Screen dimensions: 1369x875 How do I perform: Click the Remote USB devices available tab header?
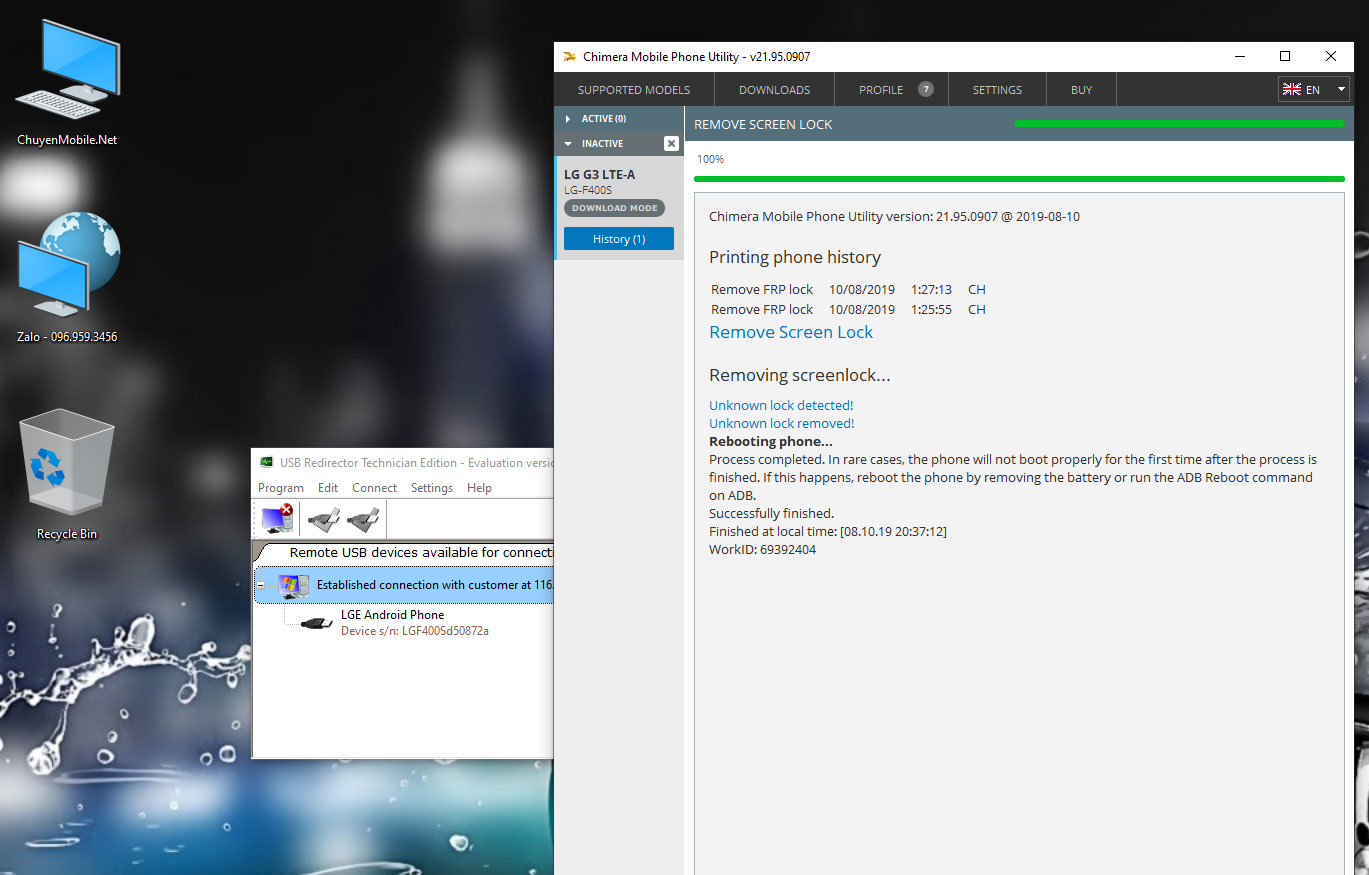(410, 552)
